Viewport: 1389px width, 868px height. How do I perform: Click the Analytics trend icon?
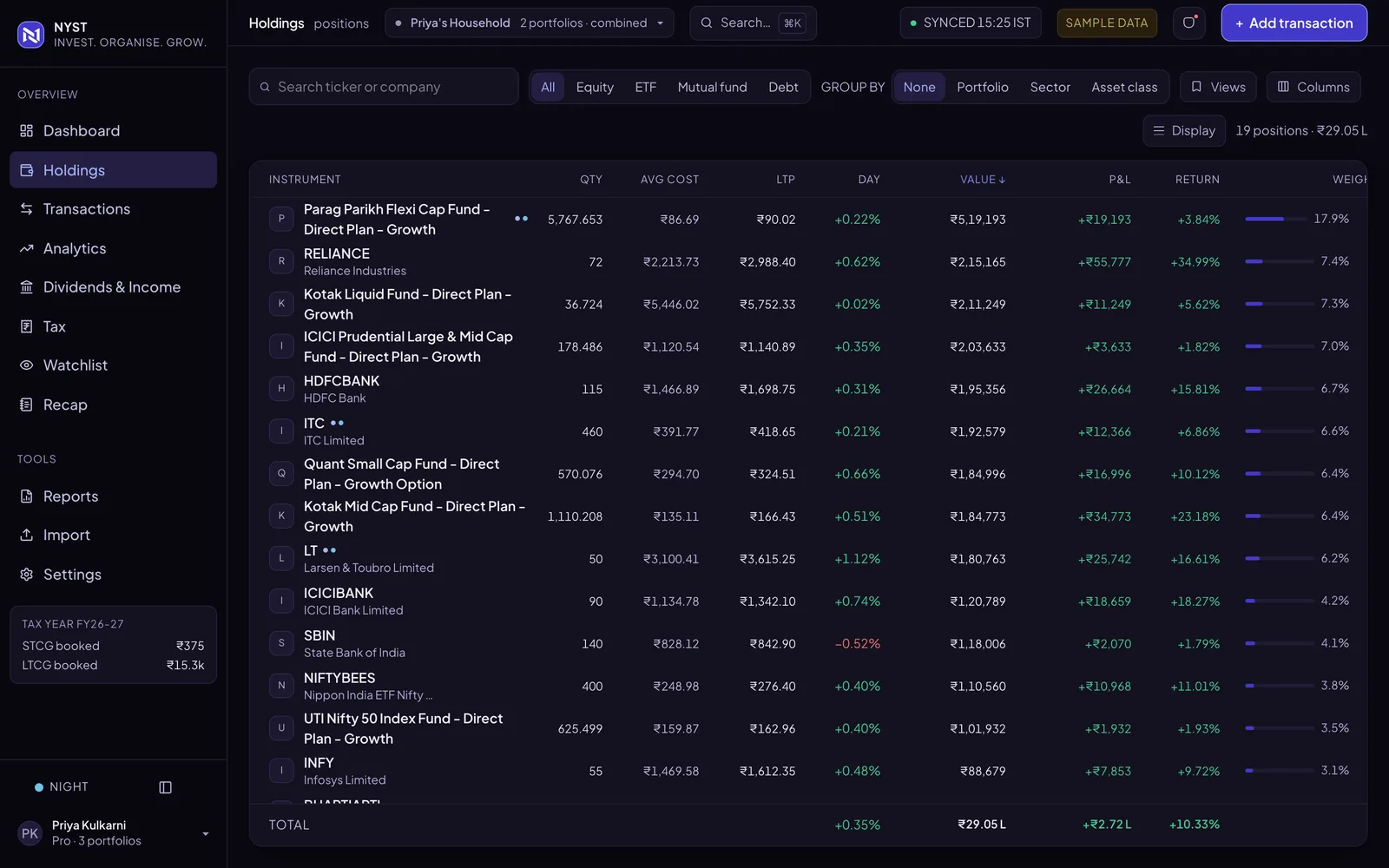click(x=27, y=248)
